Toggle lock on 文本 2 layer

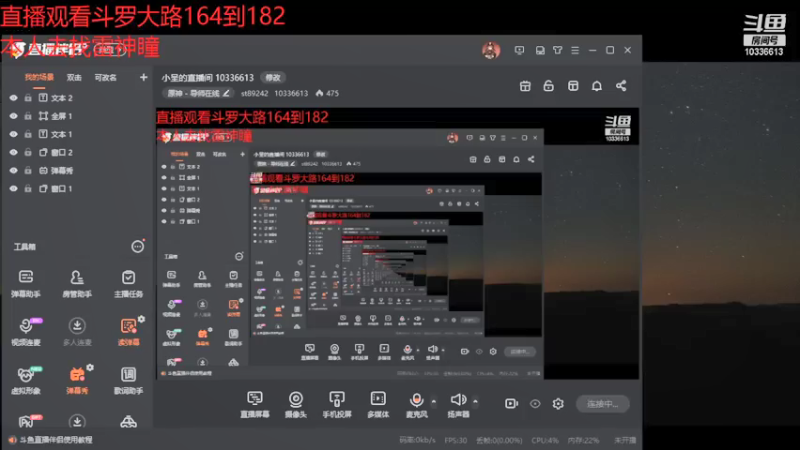point(28,98)
